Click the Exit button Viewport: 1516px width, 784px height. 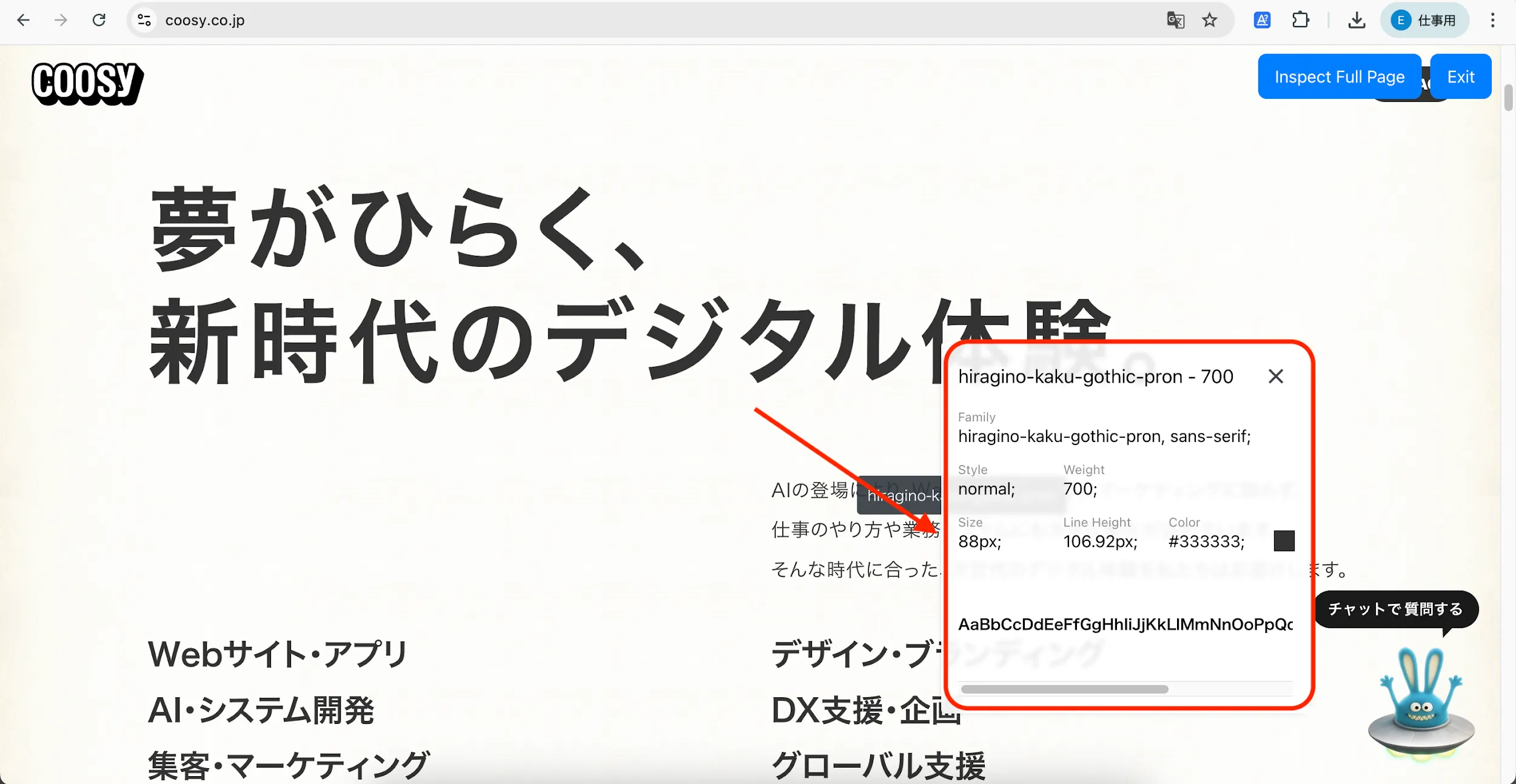[x=1460, y=76]
